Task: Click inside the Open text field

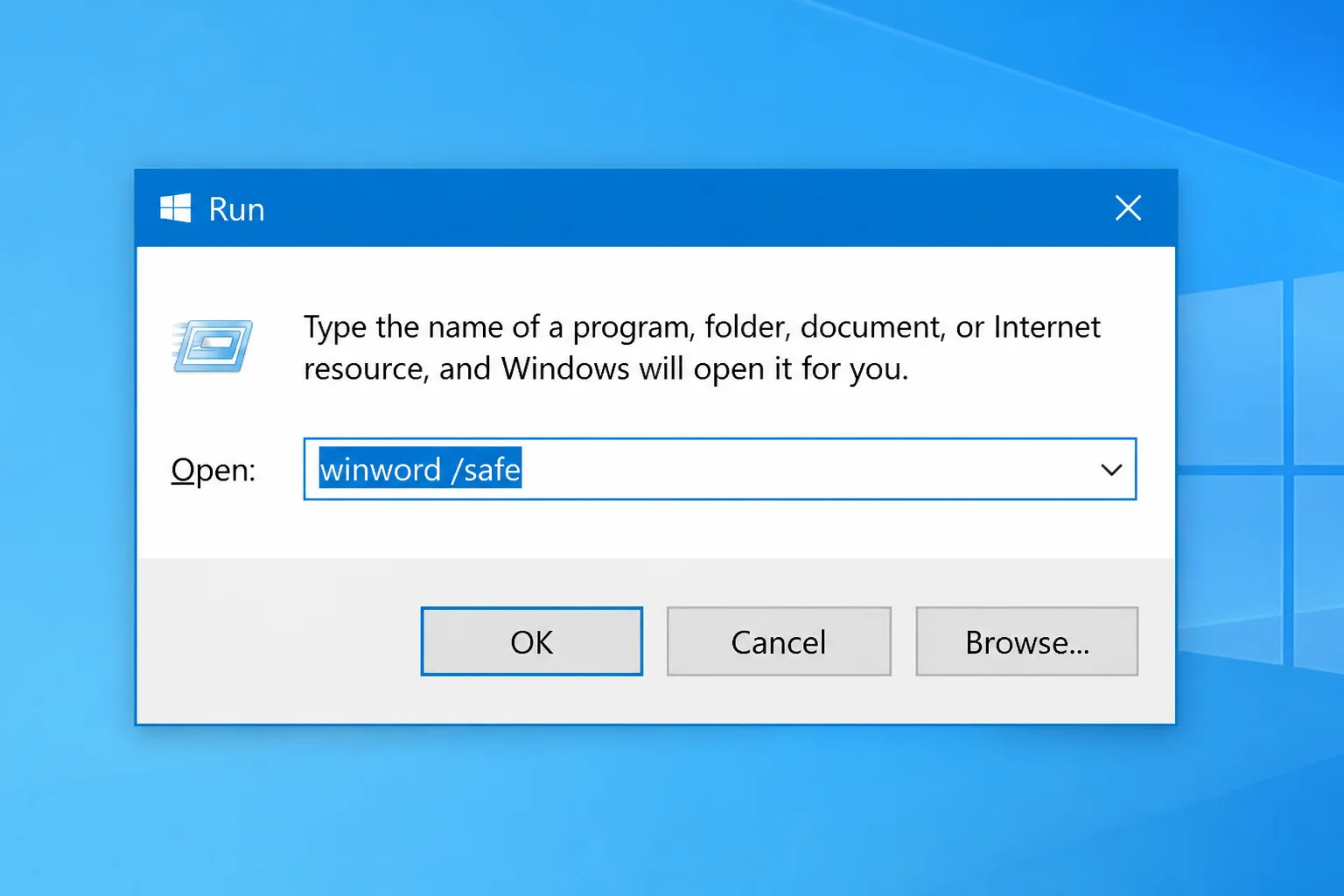Action: click(x=719, y=469)
